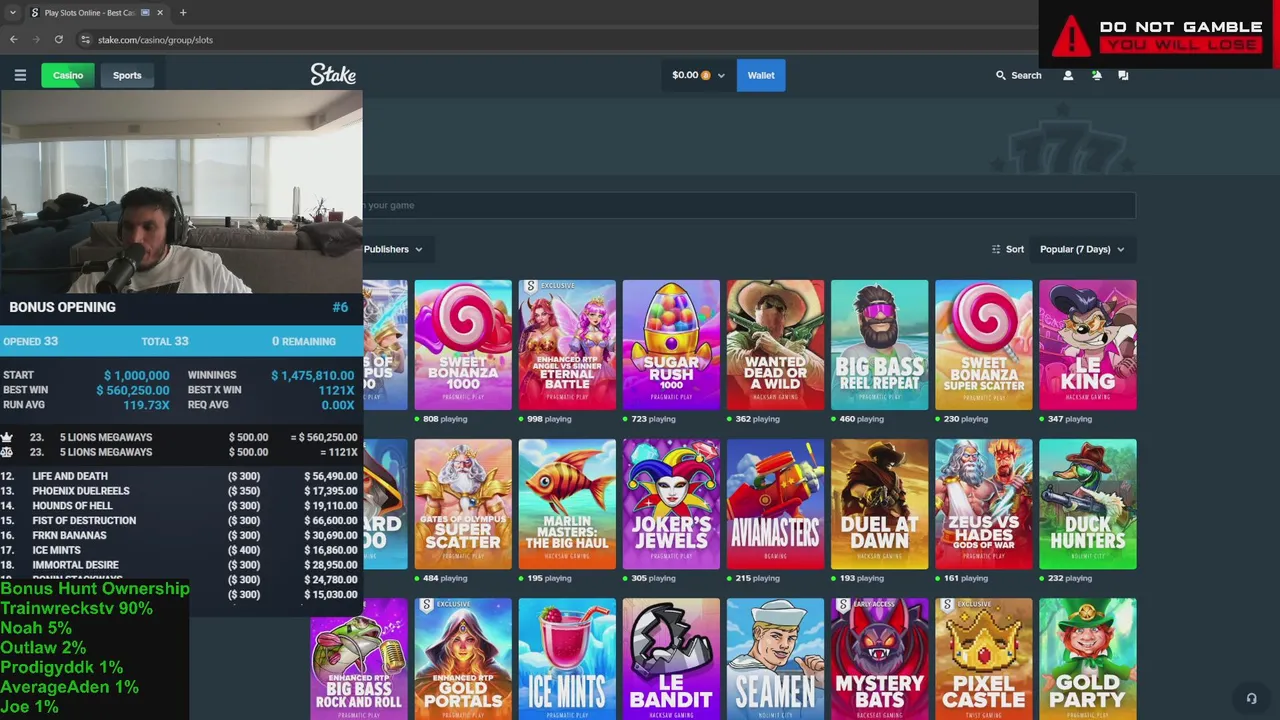
Task: Switch to the Play Slots Online browser tab
Action: point(97,13)
